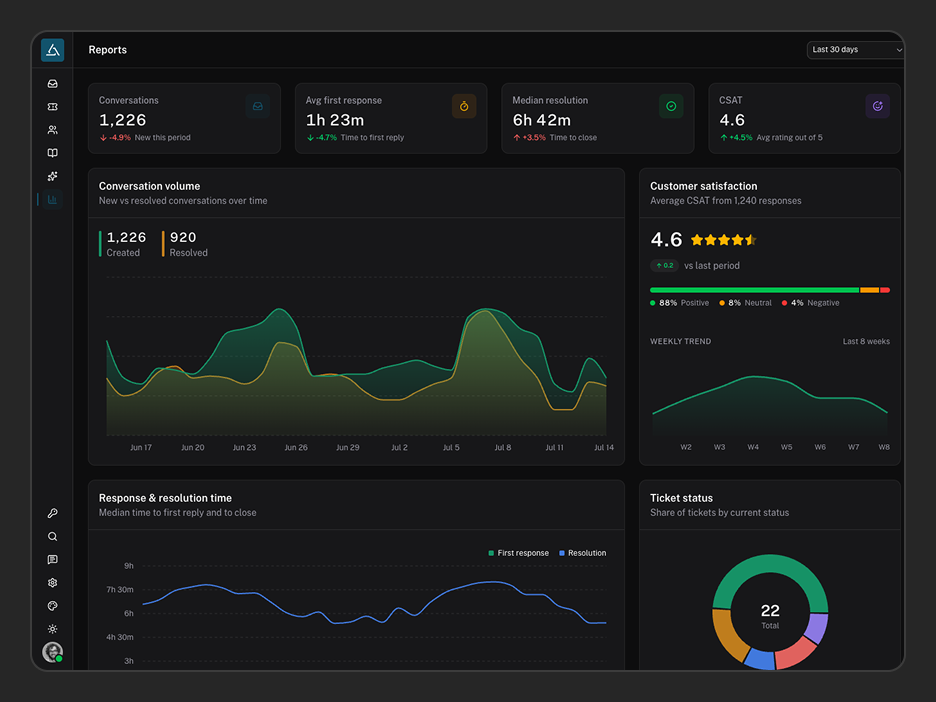Click the red Negative bar segment

point(885,290)
